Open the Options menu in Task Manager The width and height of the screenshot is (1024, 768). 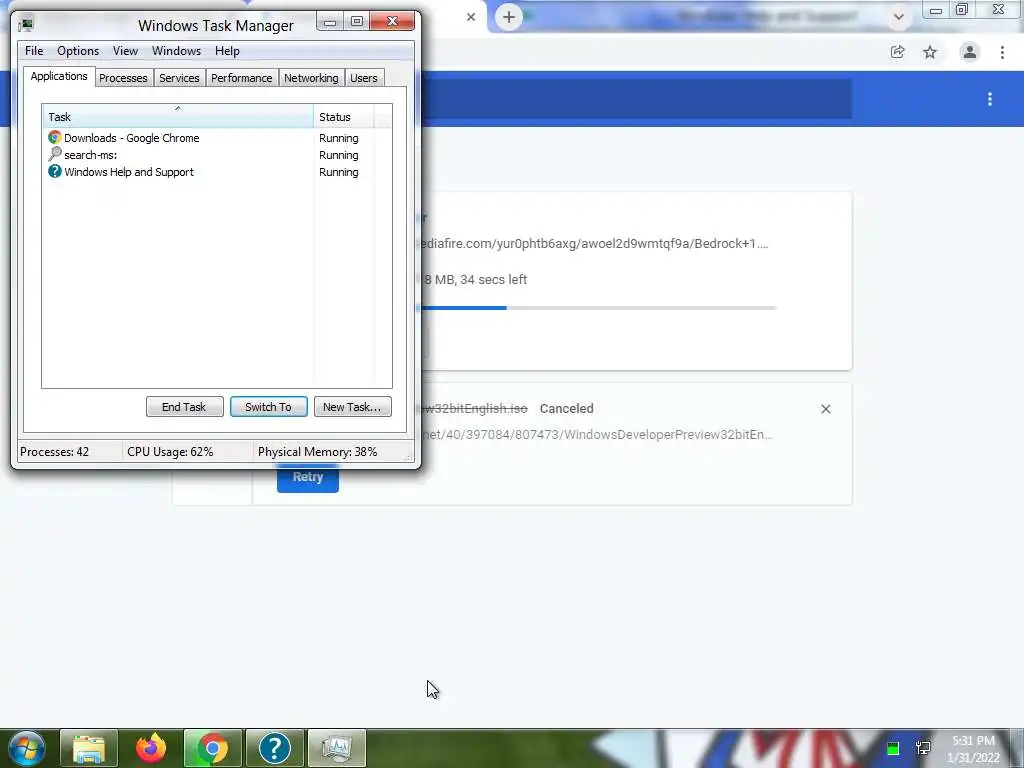coord(78,51)
